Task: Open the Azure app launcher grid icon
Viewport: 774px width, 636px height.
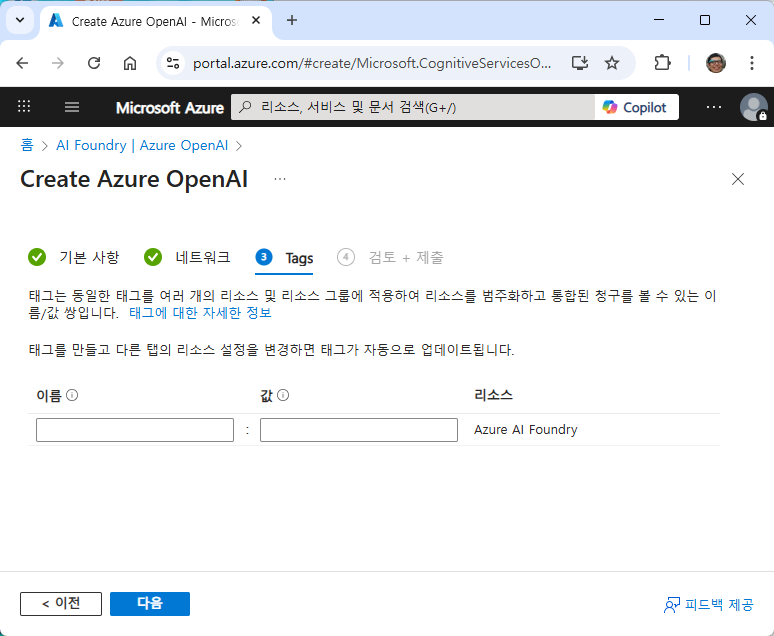Action: [x=24, y=106]
